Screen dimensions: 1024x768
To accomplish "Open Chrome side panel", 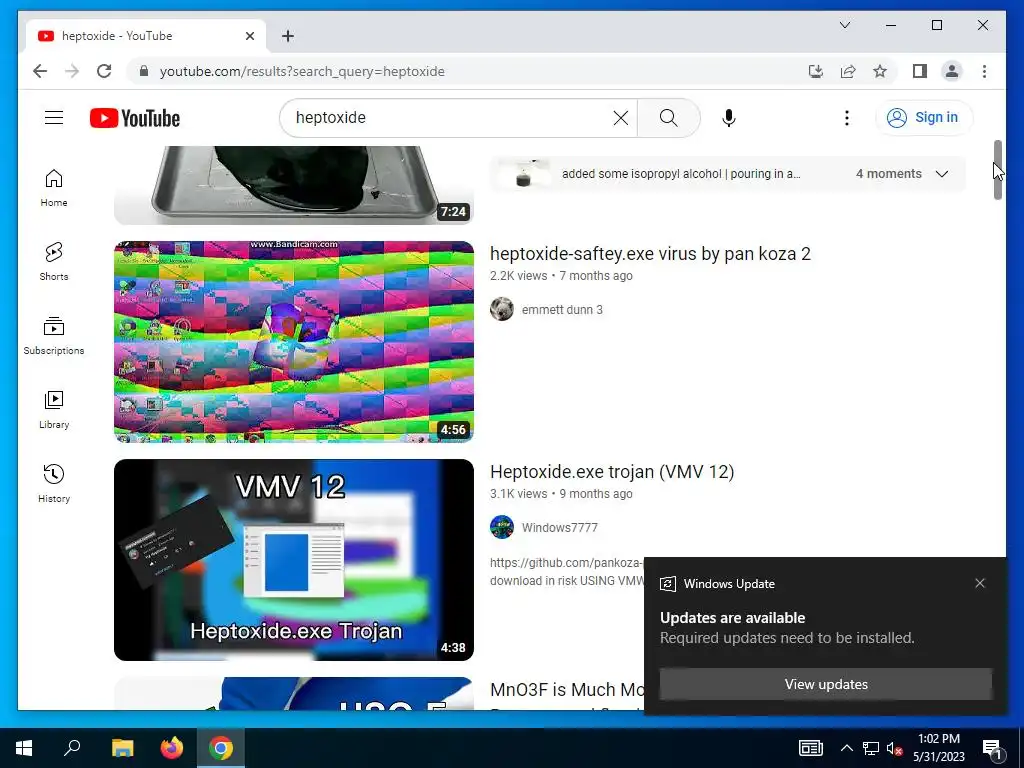I will coord(920,71).
